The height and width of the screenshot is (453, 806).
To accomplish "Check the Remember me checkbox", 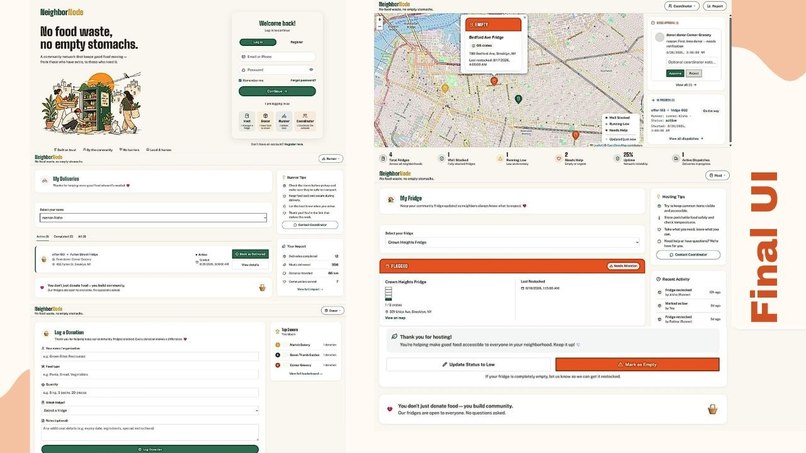I will click(240, 80).
